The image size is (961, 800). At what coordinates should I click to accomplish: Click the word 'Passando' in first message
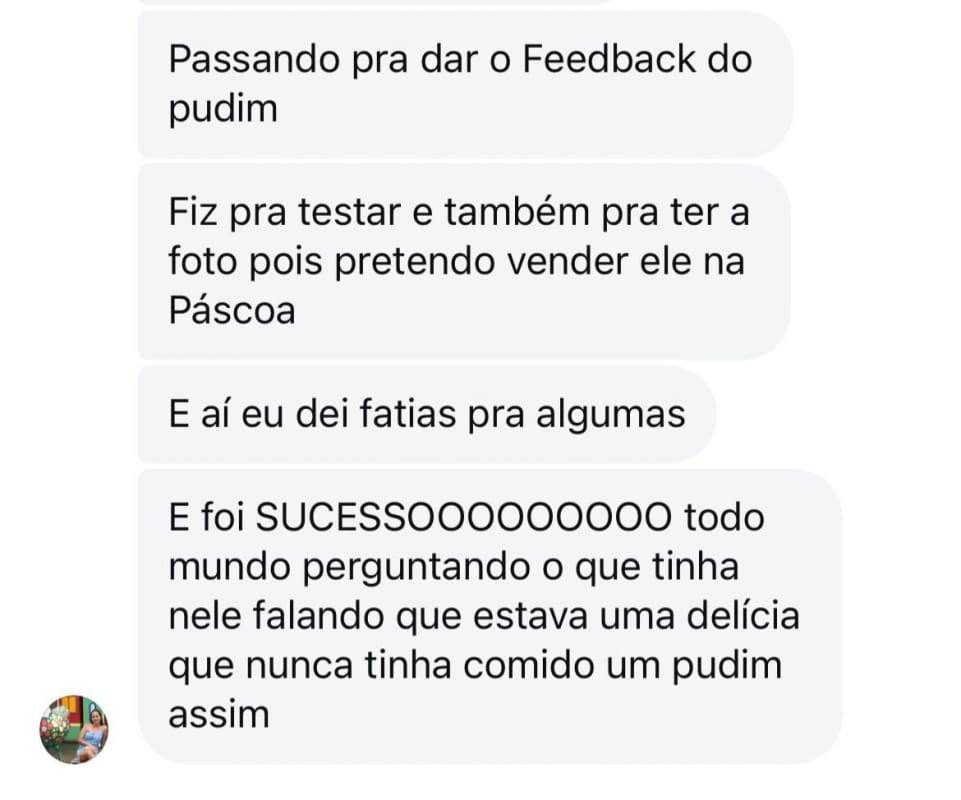click(x=254, y=60)
